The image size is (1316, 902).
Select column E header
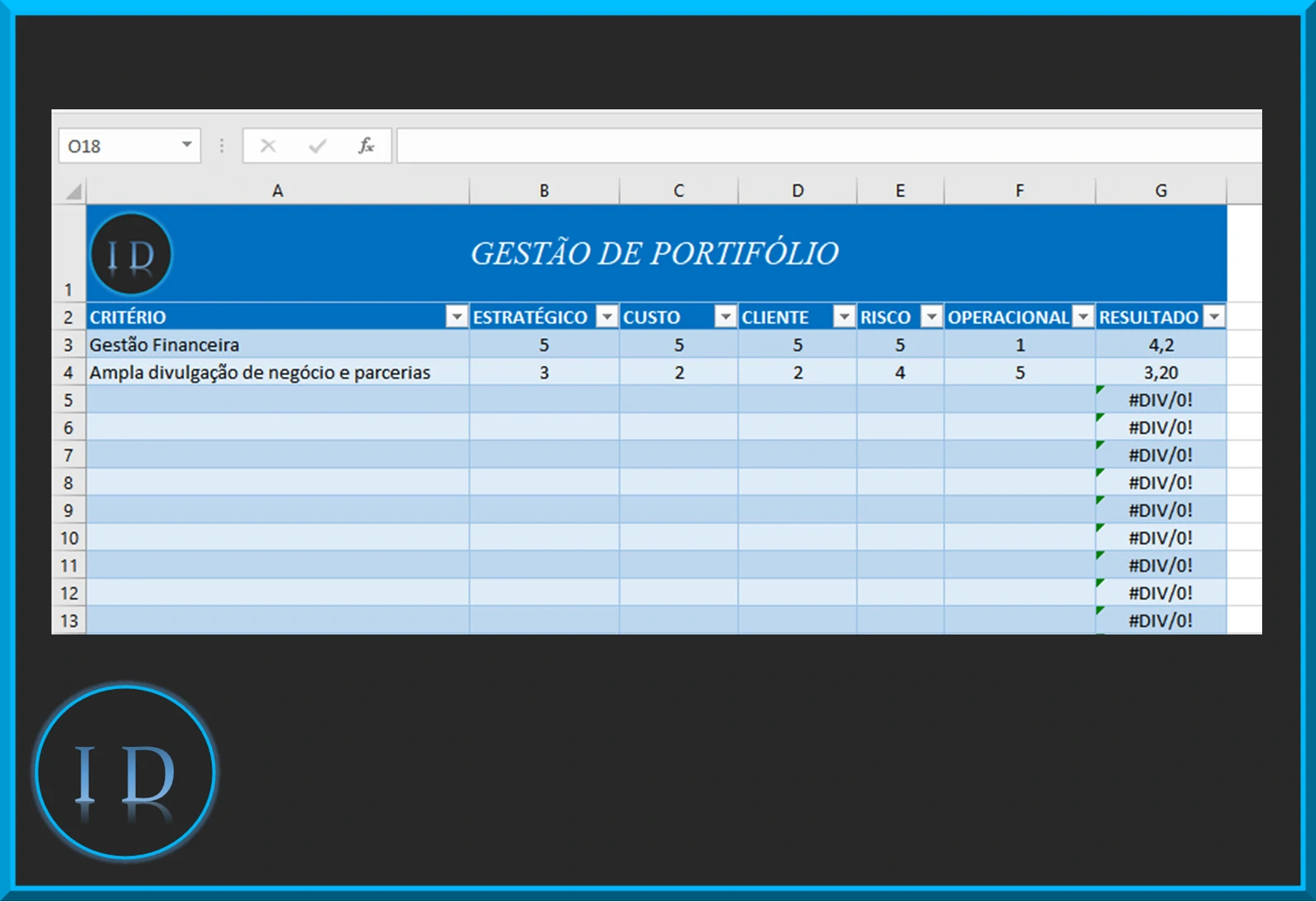pyautogui.click(x=900, y=191)
